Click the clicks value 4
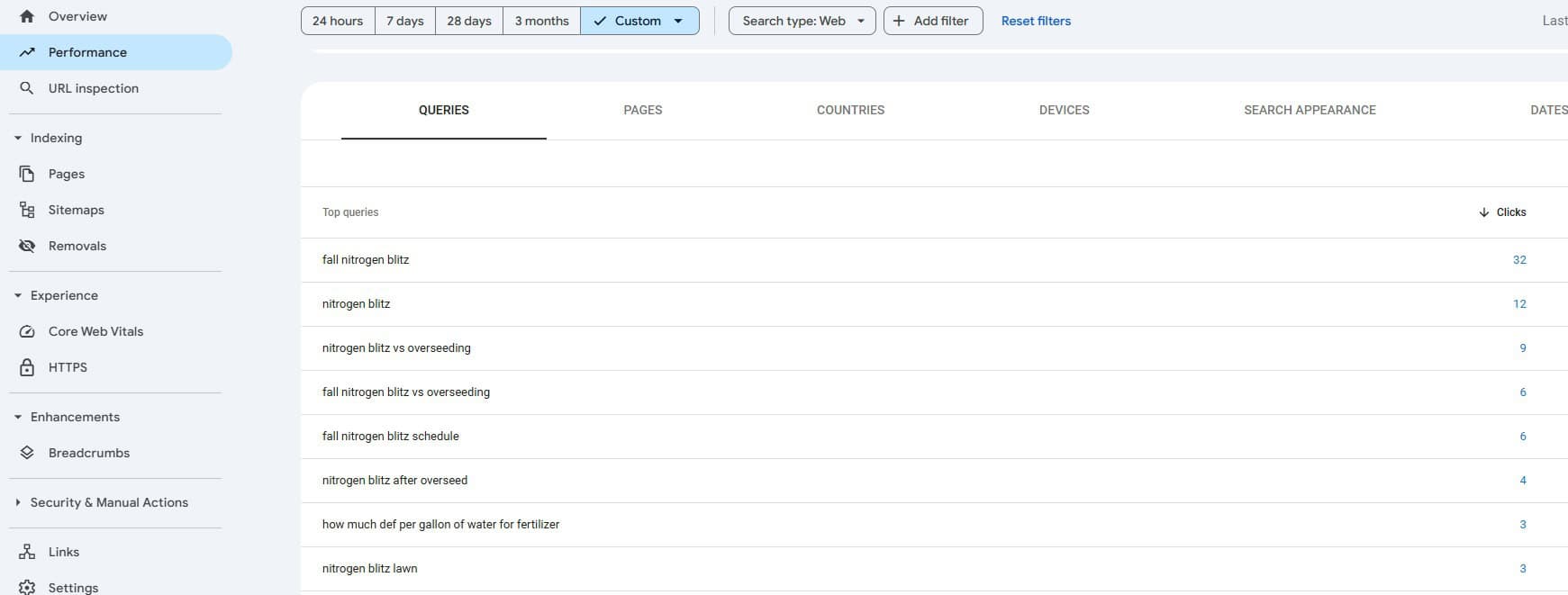 pos(1523,481)
